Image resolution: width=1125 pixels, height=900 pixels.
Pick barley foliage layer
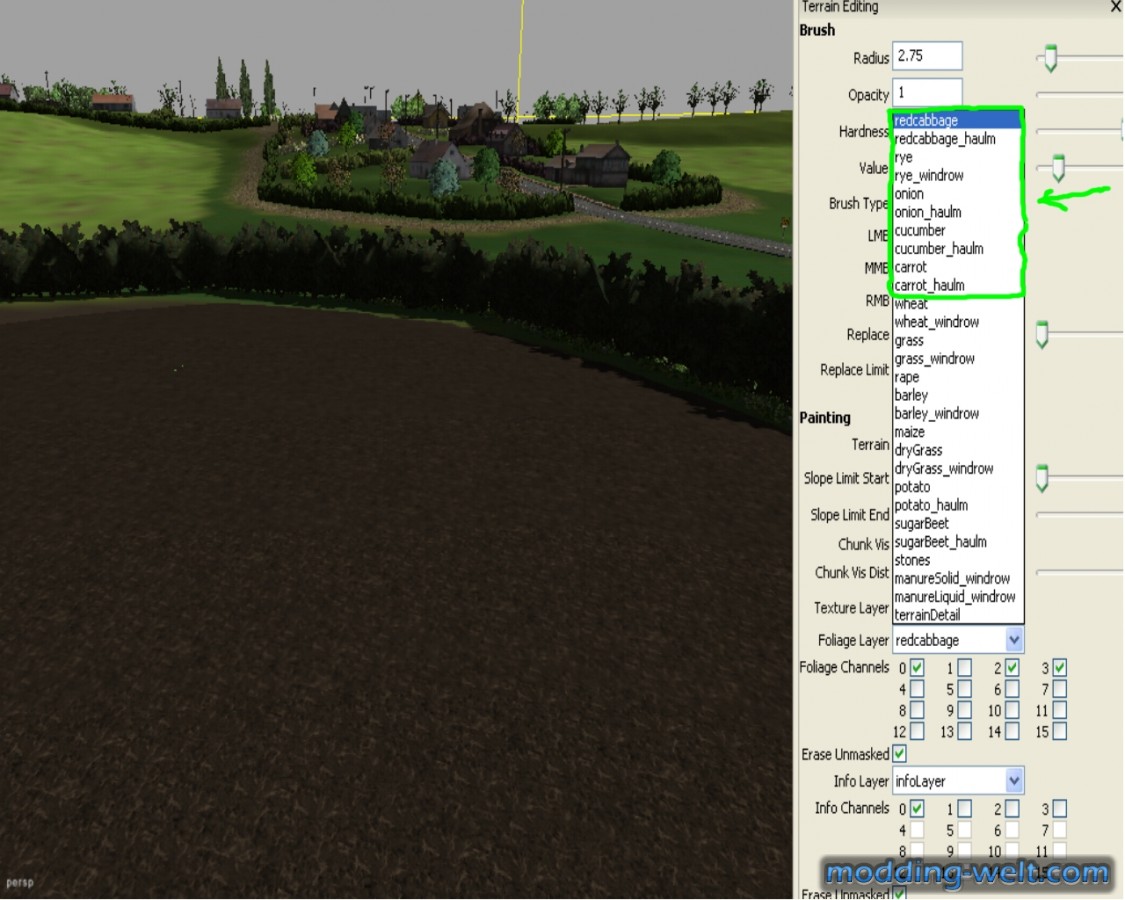pyautogui.click(x=958, y=395)
